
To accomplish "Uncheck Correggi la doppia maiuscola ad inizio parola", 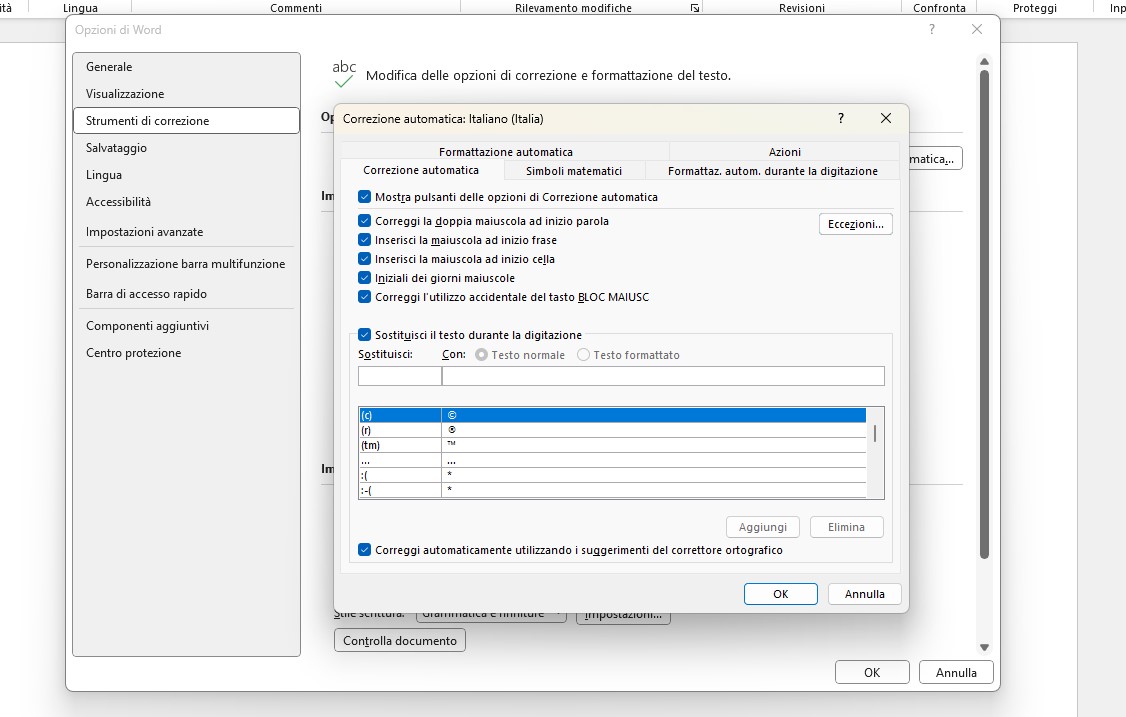I will [x=365, y=221].
